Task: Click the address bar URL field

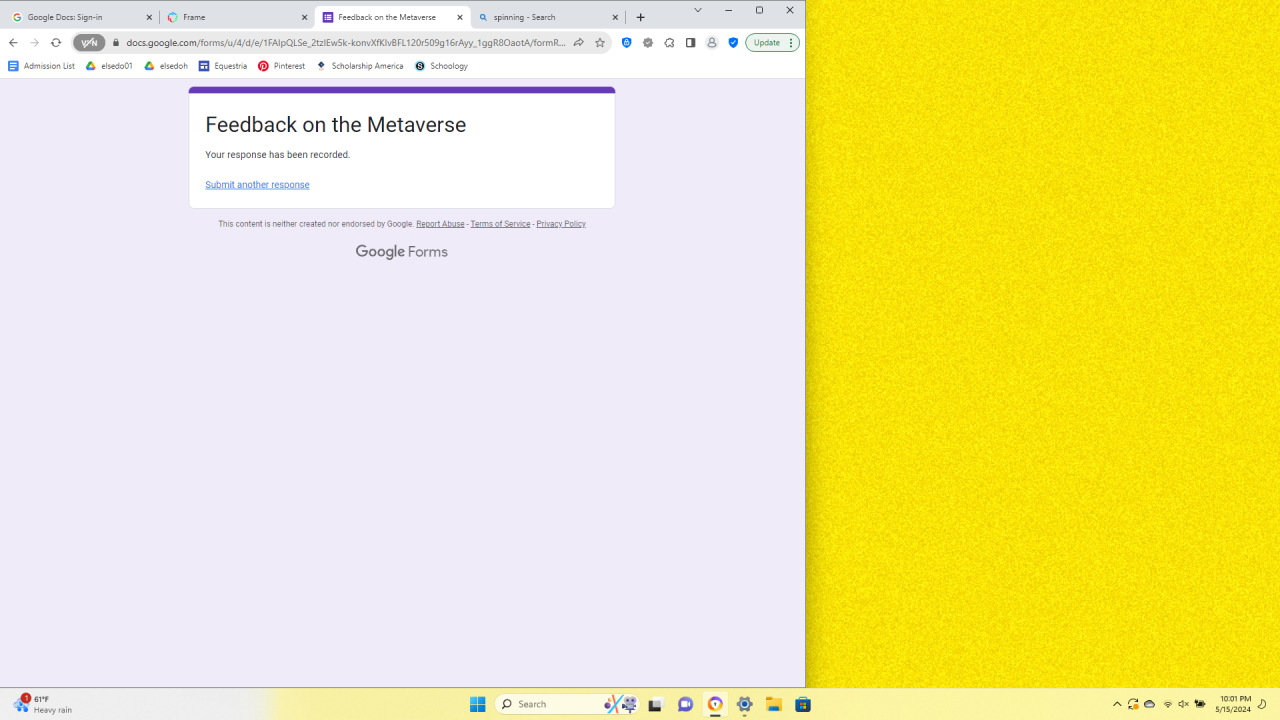Action: tap(345, 43)
